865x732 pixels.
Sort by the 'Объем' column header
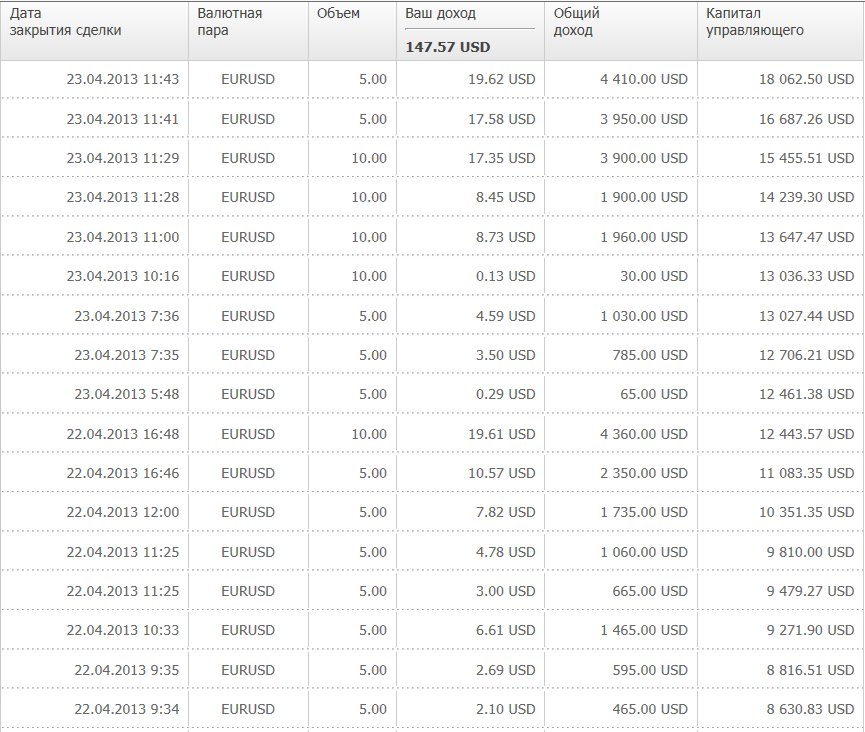pos(338,14)
